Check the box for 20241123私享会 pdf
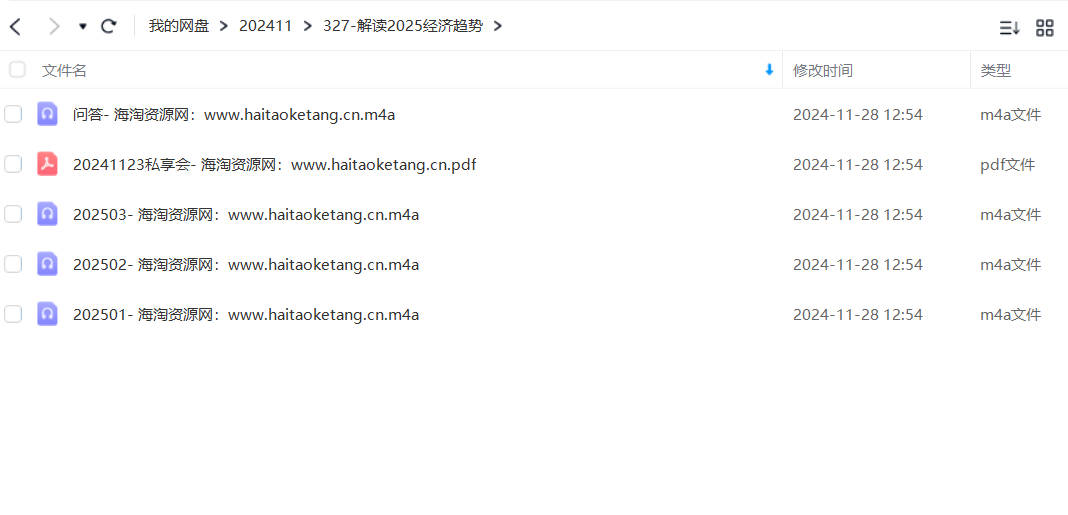 coord(13,164)
